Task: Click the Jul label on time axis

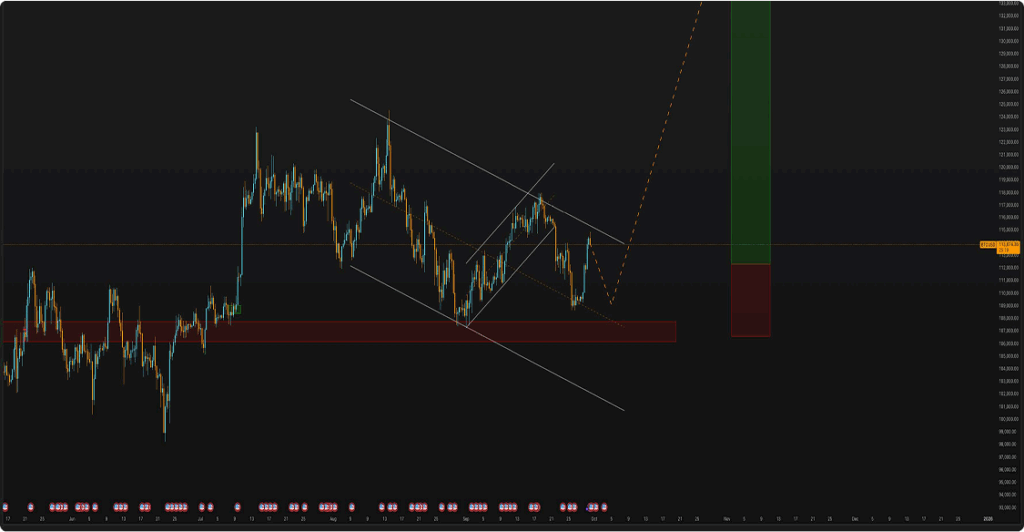Action: (201, 520)
